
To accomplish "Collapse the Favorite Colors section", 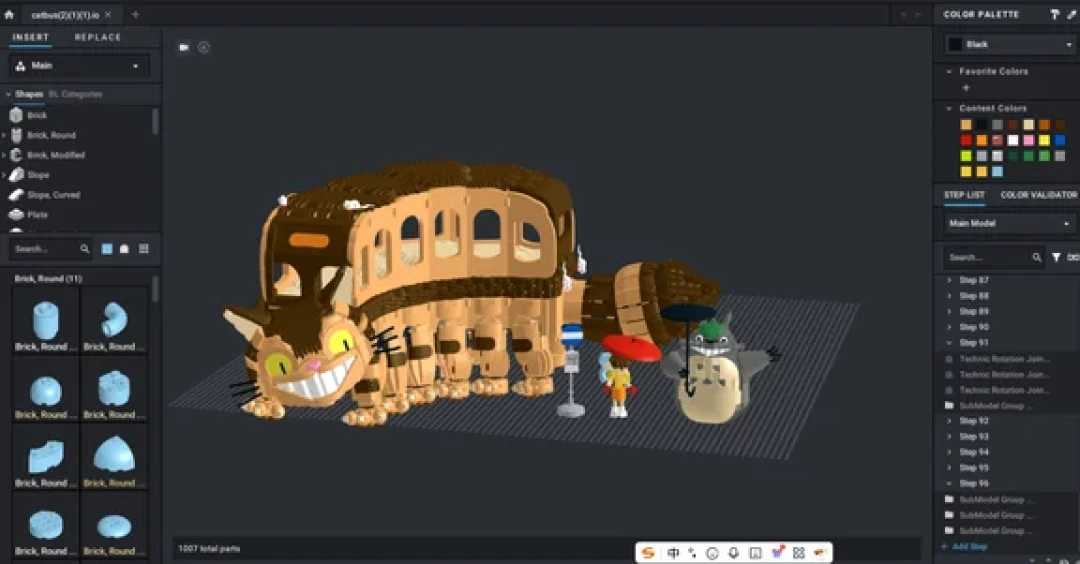I will pos(949,72).
